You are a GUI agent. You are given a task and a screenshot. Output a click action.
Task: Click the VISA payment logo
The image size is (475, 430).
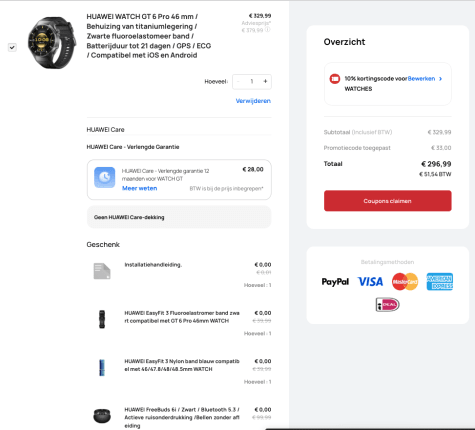pyautogui.click(x=370, y=282)
